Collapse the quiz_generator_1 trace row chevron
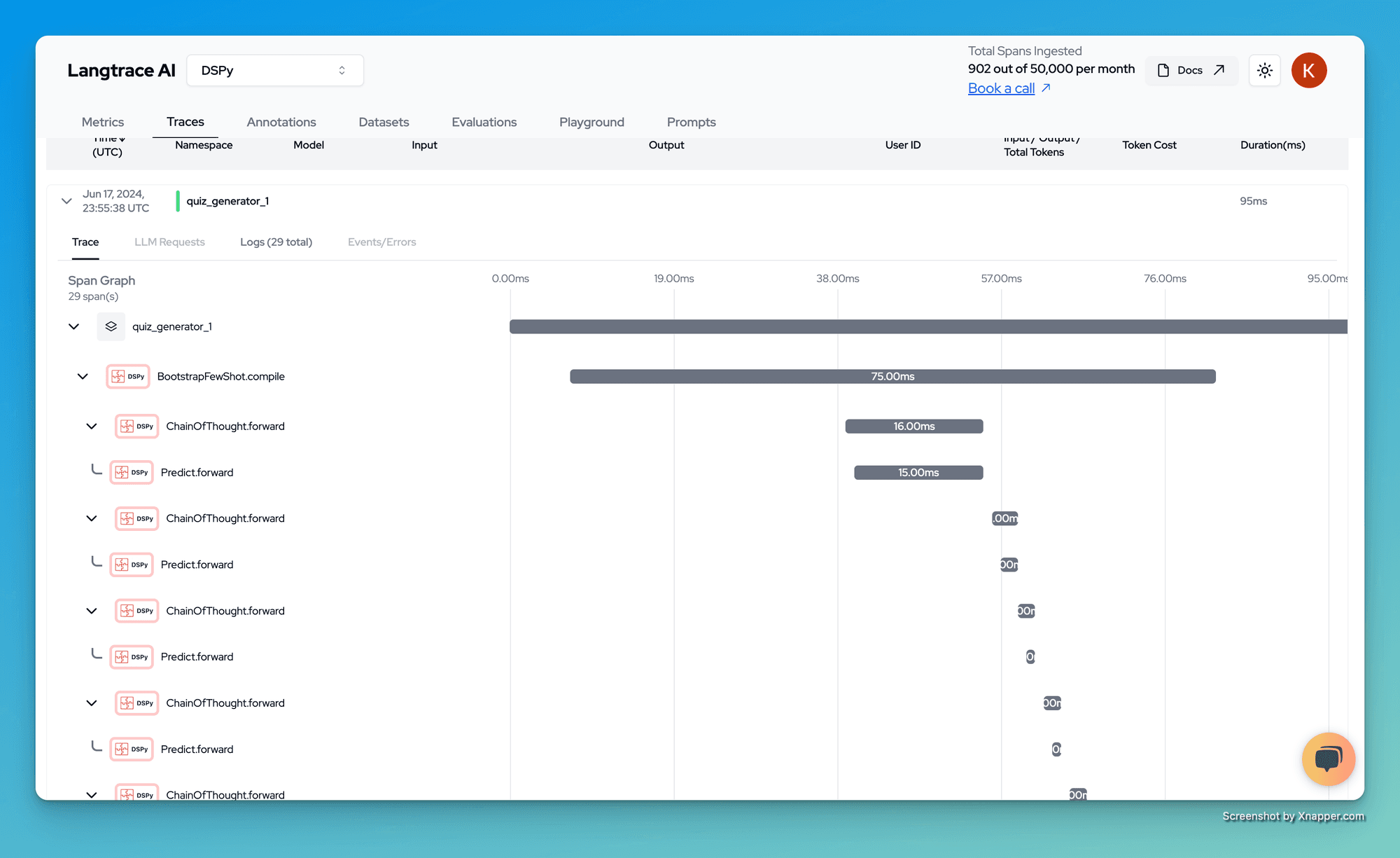The width and height of the screenshot is (1400, 858). pyautogui.click(x=66, y=201)
